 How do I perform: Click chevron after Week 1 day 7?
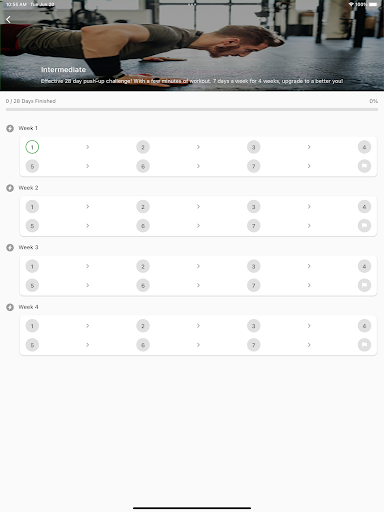[x=309, y=166]
